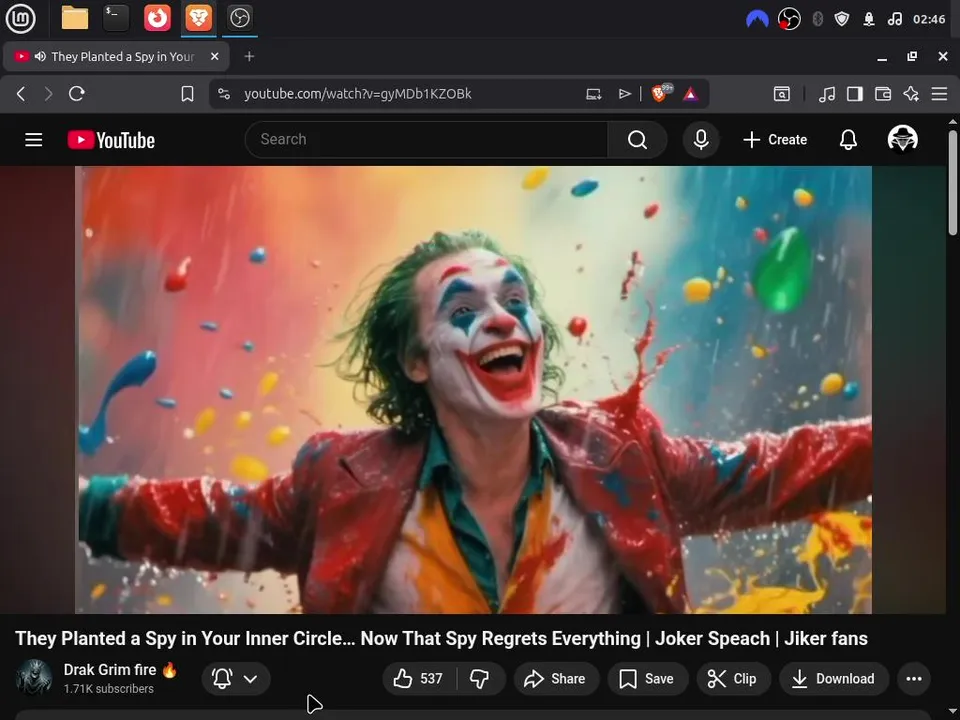
Task: Click the video title text
Action: [x=441, y=639]
